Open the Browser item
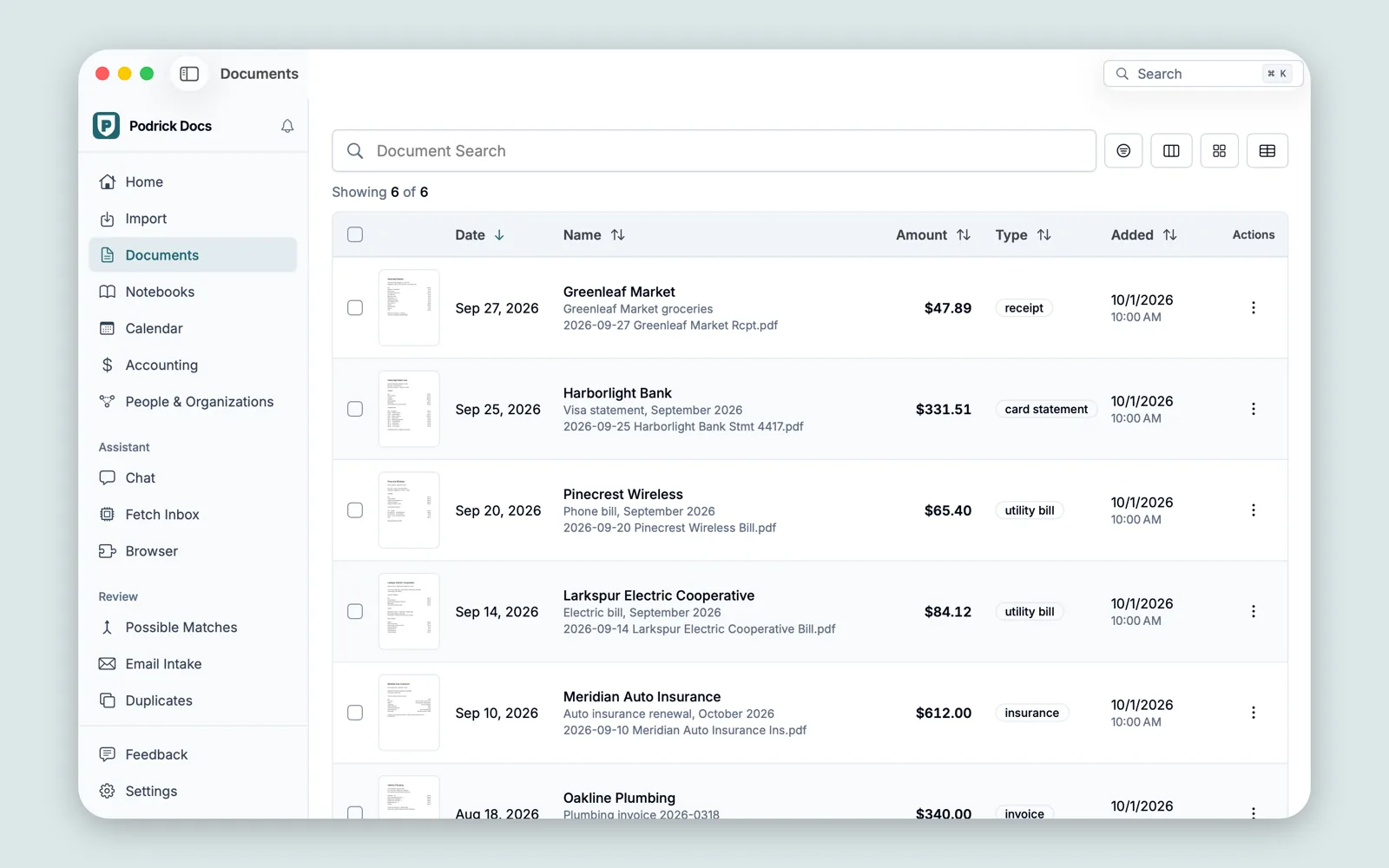 (x=193, y=550)
